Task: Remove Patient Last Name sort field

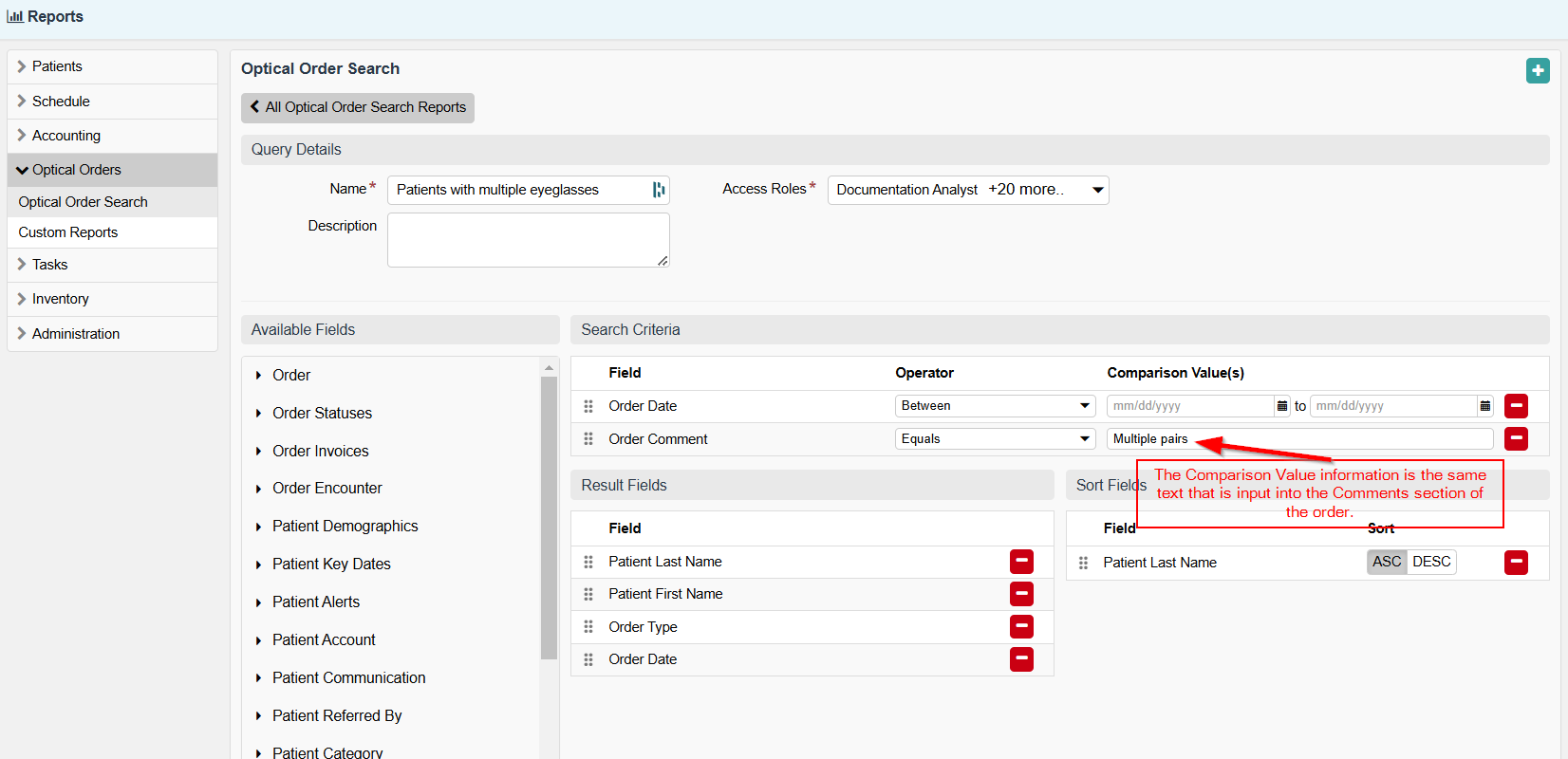Action: [x=1516, y=563]
